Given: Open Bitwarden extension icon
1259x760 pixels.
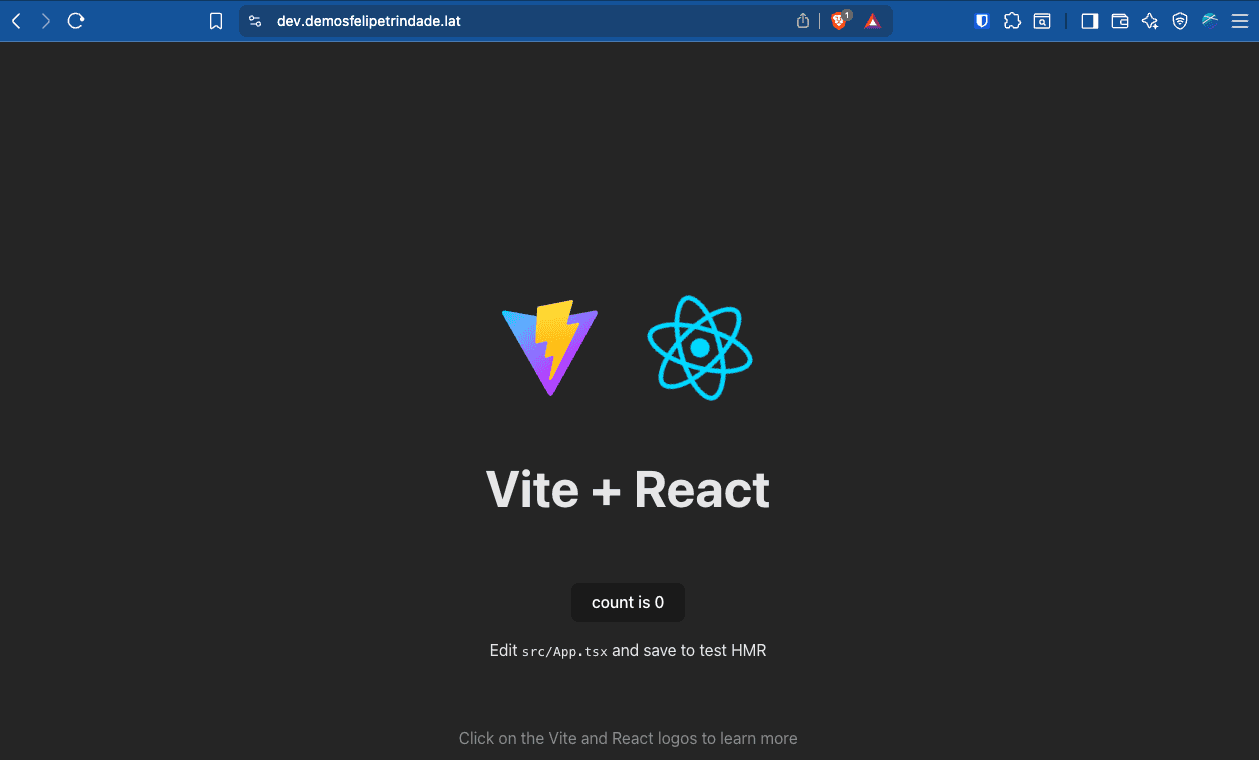Looking at the screenshot, I should click(982, 20).
